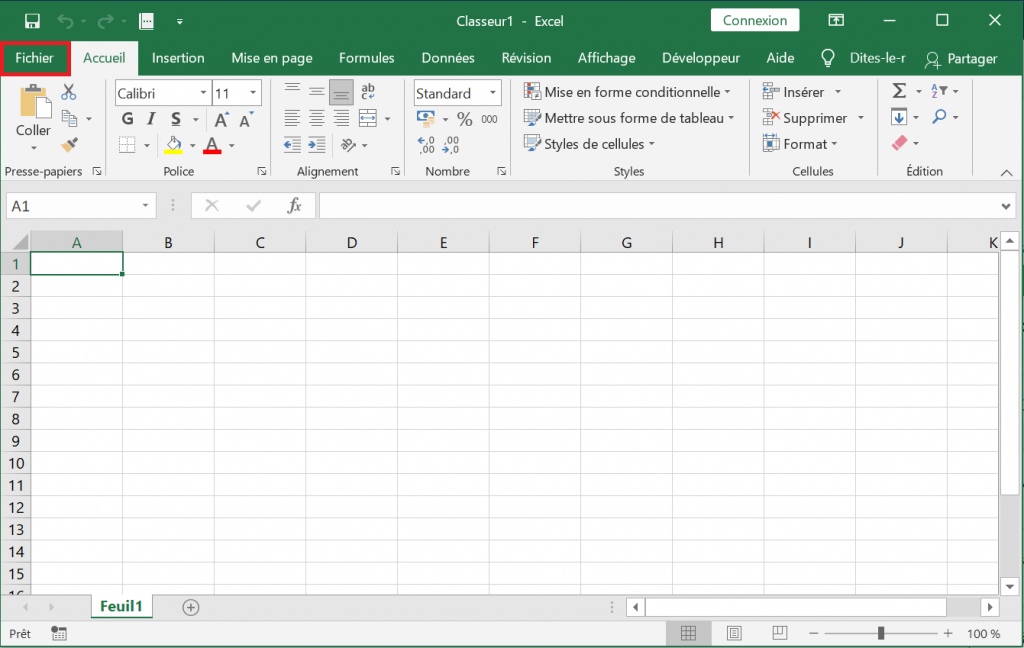This screenshot has width=1024, height=648.
Task: Apply the format painter brush
Action: [69, 144]
